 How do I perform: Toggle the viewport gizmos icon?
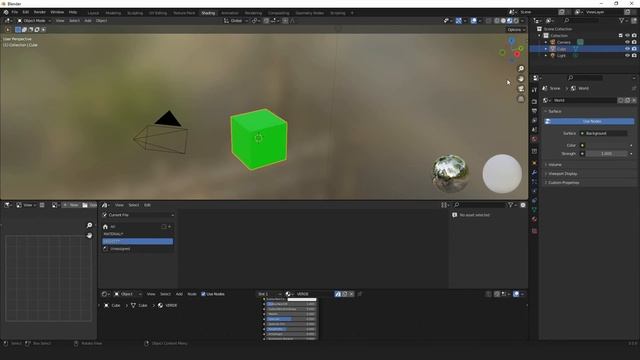pos(459,20)
